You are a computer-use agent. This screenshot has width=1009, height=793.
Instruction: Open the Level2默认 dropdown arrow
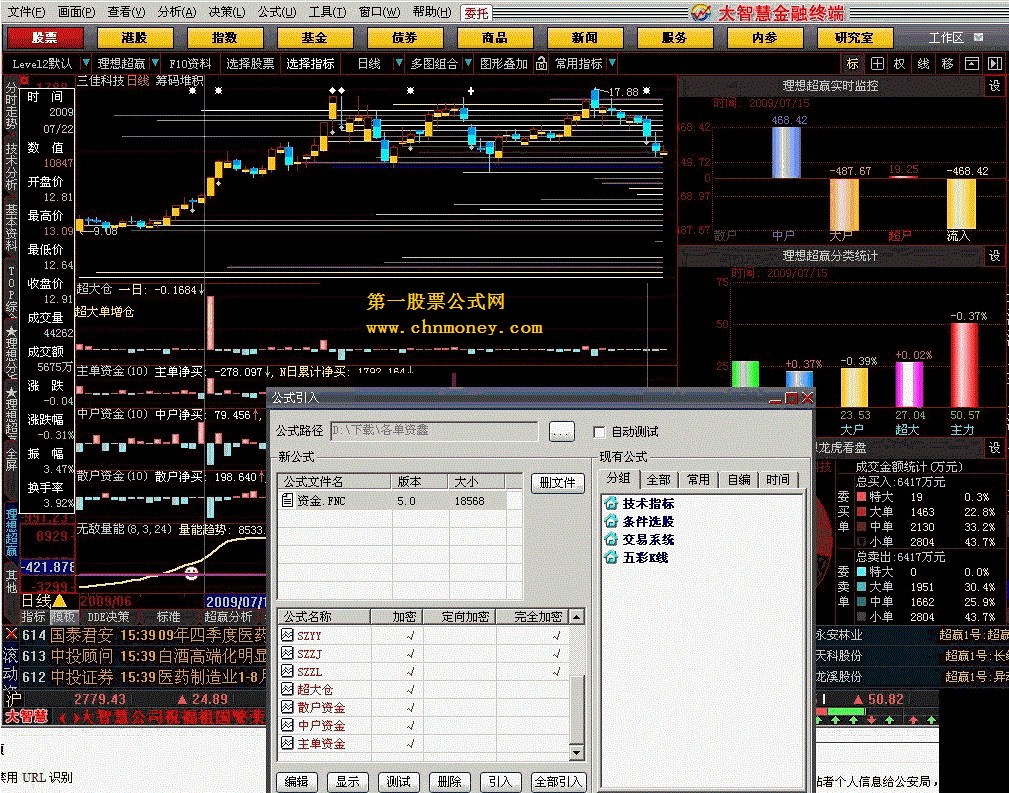(x=85, y=63)
